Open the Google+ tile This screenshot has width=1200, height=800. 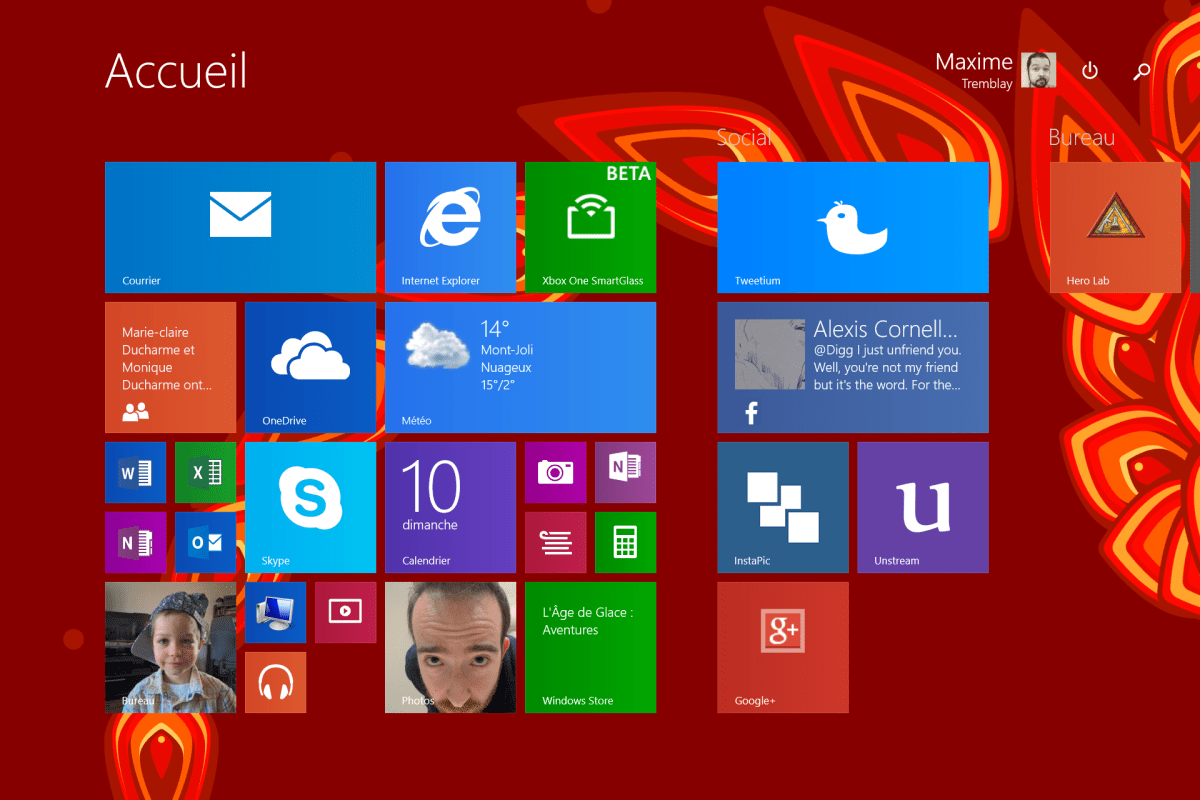tap(782, 647)
